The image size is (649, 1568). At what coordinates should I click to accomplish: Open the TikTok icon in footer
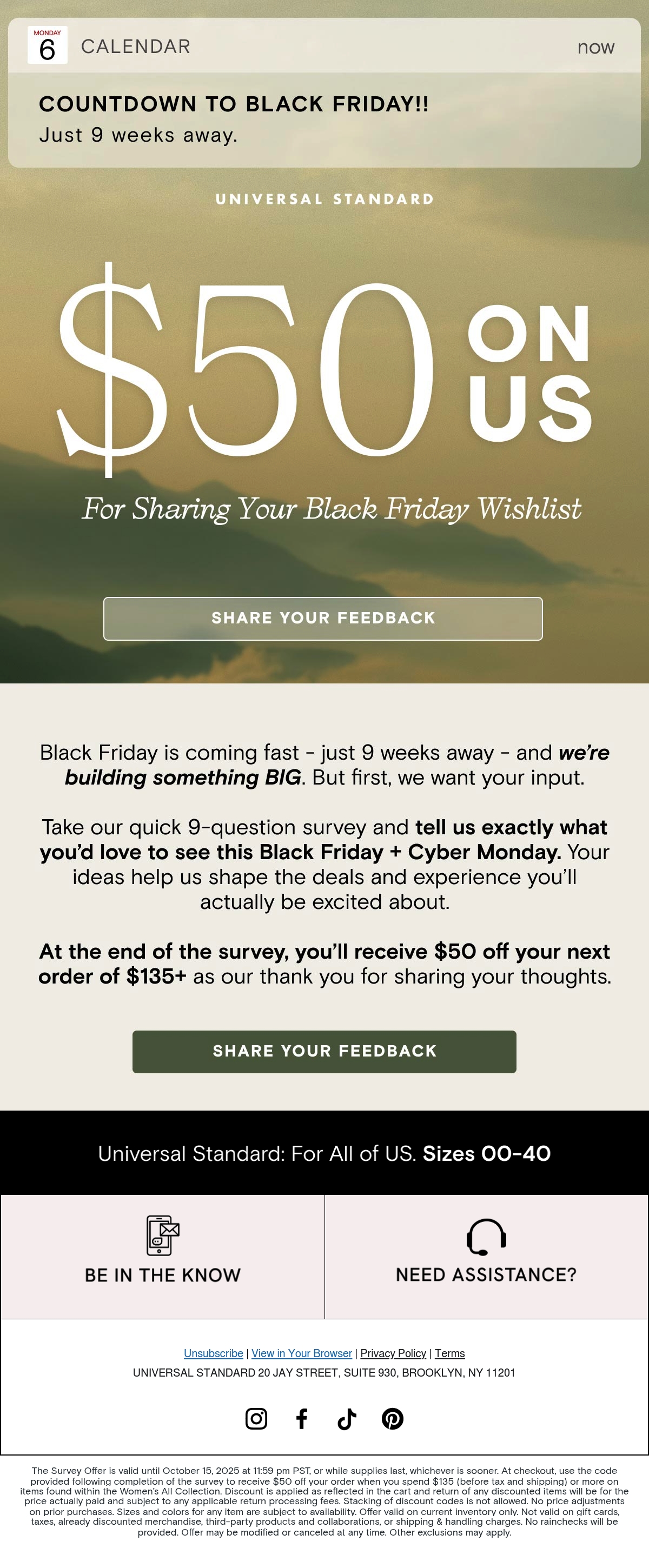click(x=347, y=1419)
